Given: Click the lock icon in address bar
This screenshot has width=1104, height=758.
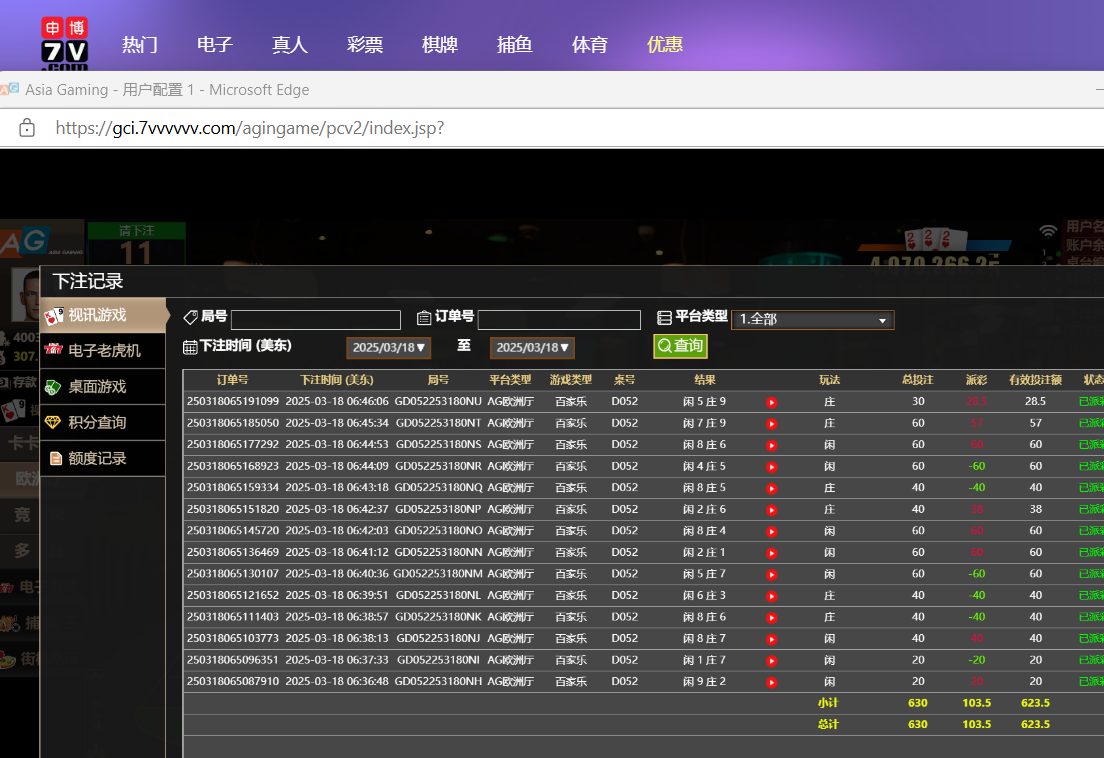Looking at the screenshot, I should pos(27,128).
